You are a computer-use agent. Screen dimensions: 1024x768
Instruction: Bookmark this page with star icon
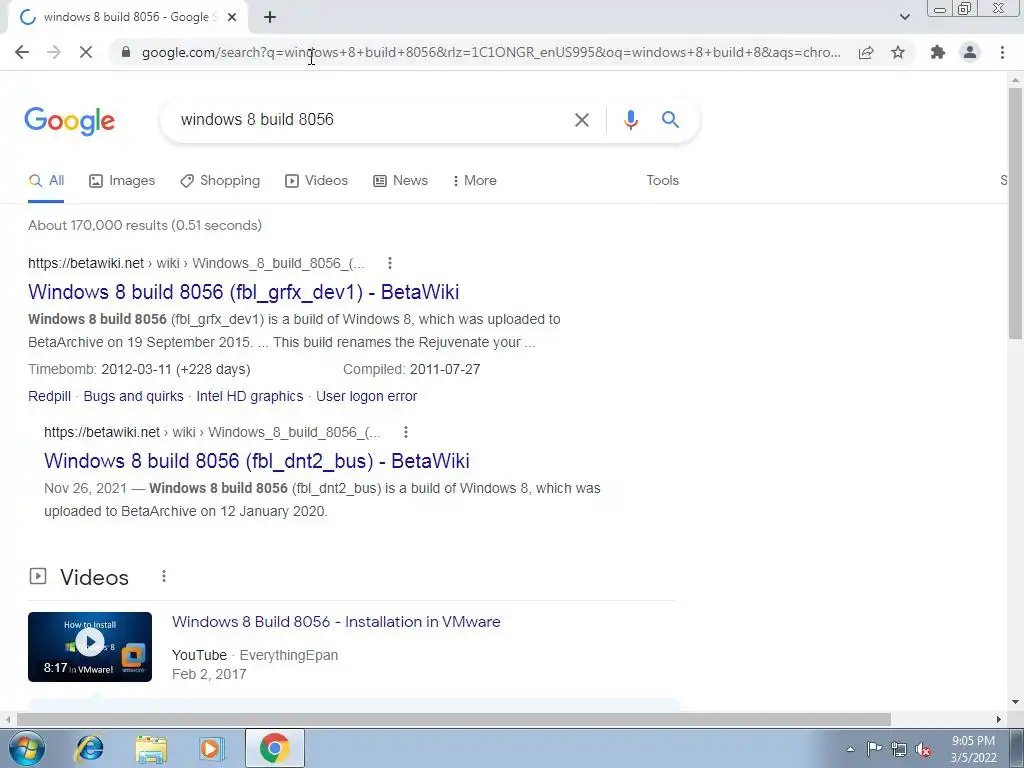pyautogui.click(x=898, y=52)
